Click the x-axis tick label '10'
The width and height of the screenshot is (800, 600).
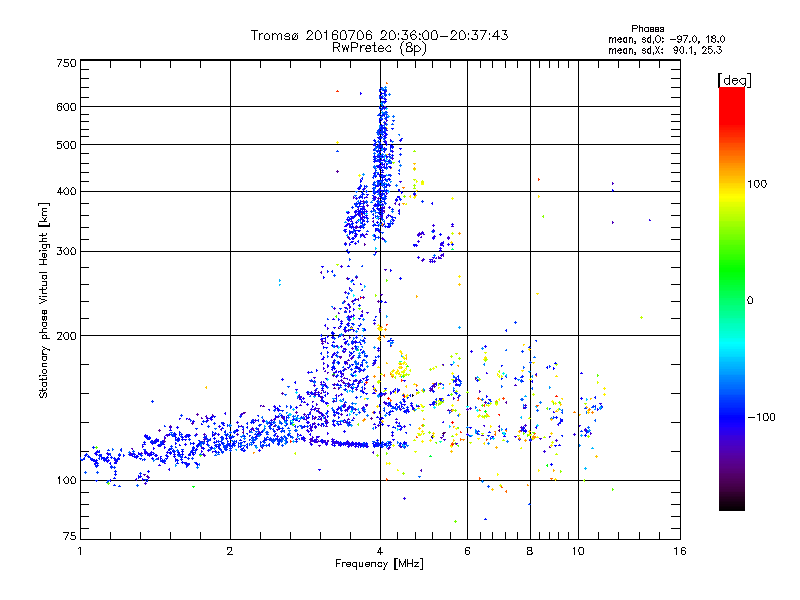pos(578,551)
